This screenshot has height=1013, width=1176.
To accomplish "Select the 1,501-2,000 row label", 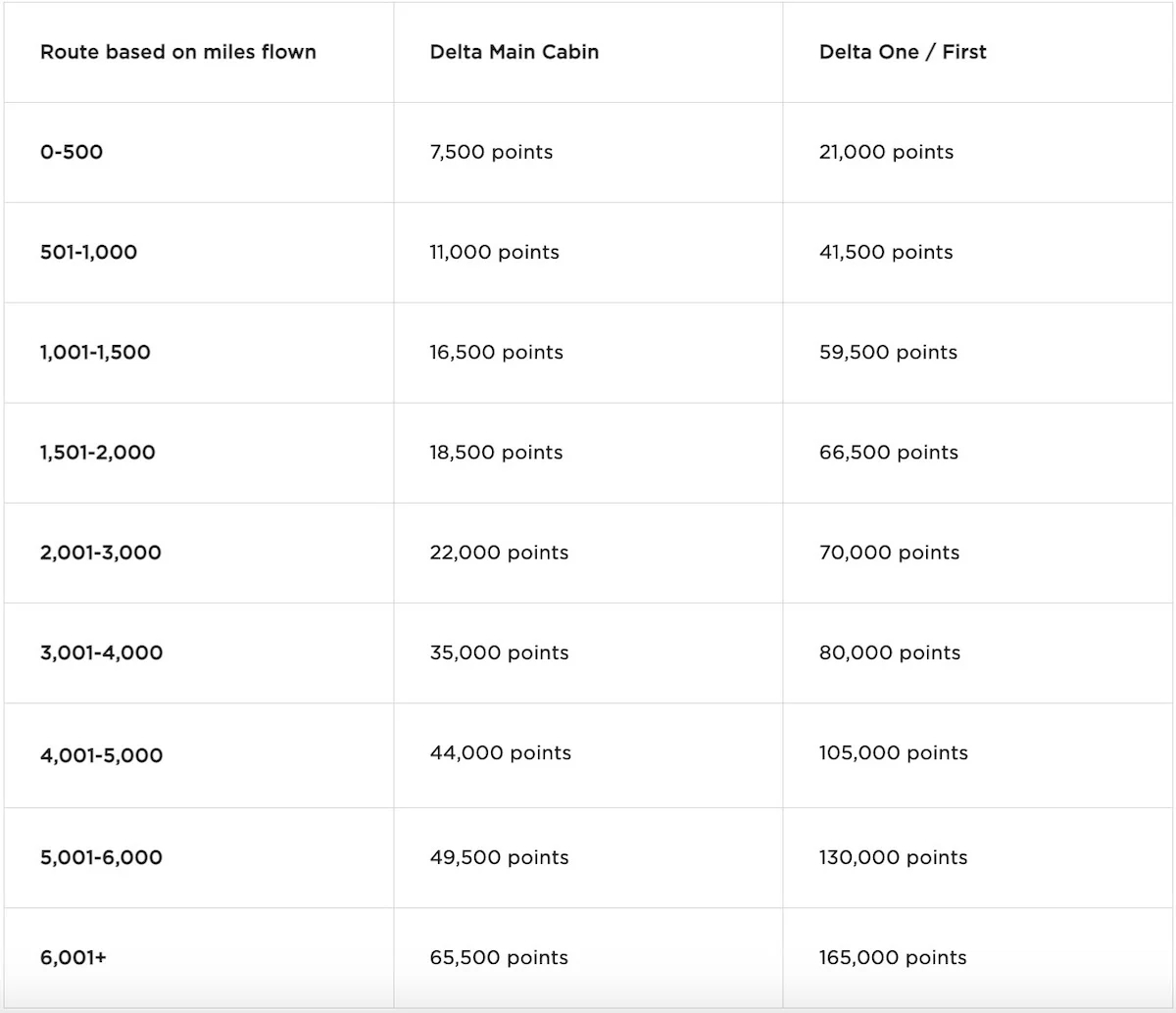I will [97, 453].
